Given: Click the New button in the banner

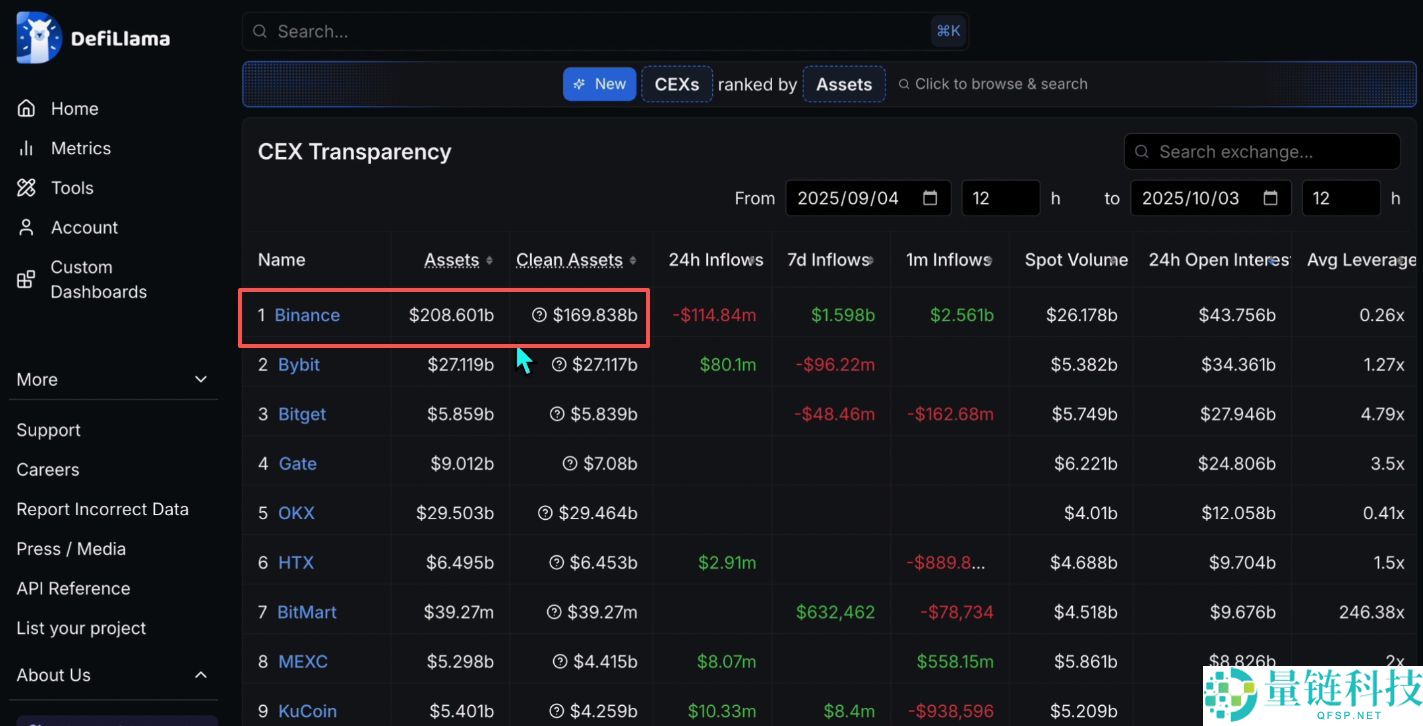Looking at the screenshot, I should (x=599, y=84).
